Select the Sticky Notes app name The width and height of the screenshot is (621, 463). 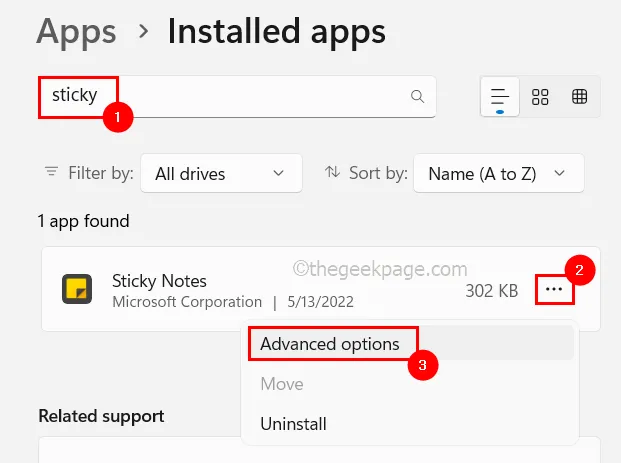pos(159,281)
